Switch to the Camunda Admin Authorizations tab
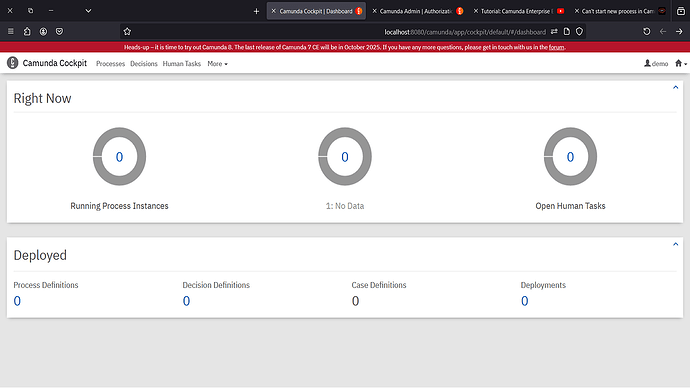This screenshot has width=690, height=388. coord(417,11)
